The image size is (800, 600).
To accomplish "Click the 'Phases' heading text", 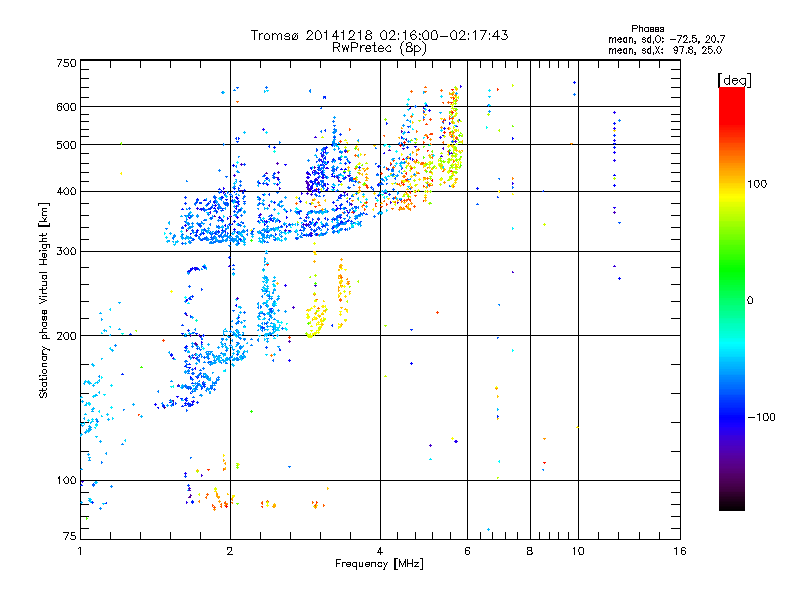I will coord(647,29).
